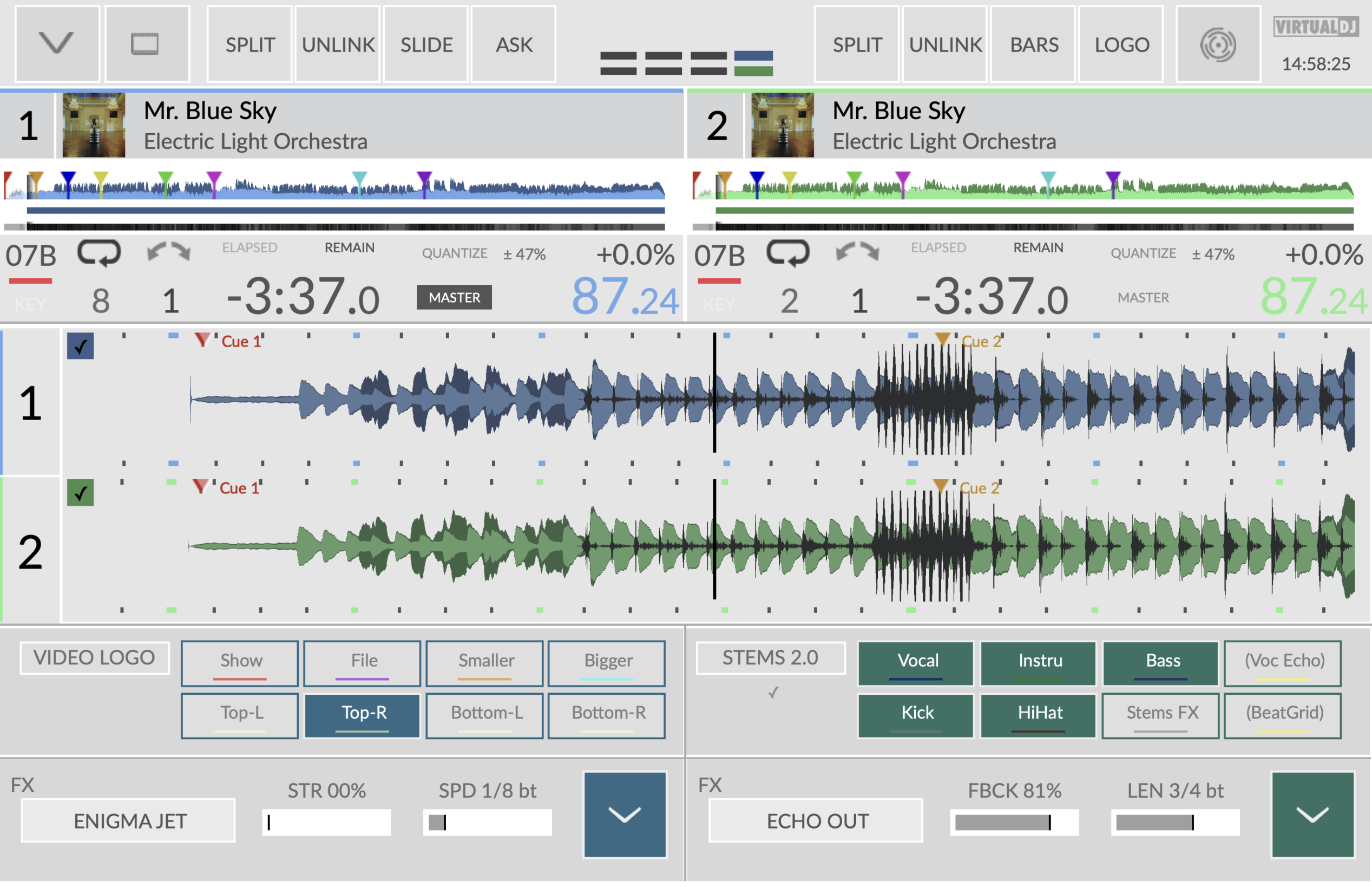Viewport: 1372px width, 887px height.
Task: Toggle the Instru stem pad
Action: [1039, 663]
